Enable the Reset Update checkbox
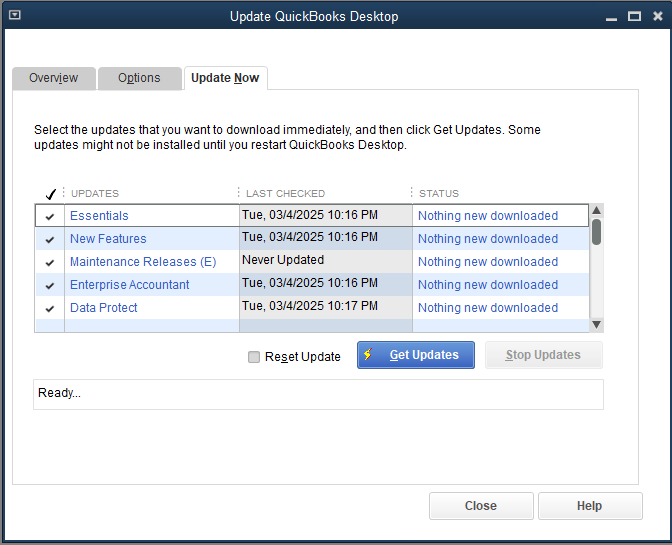 pyautogui.click(x=254, y=356)
